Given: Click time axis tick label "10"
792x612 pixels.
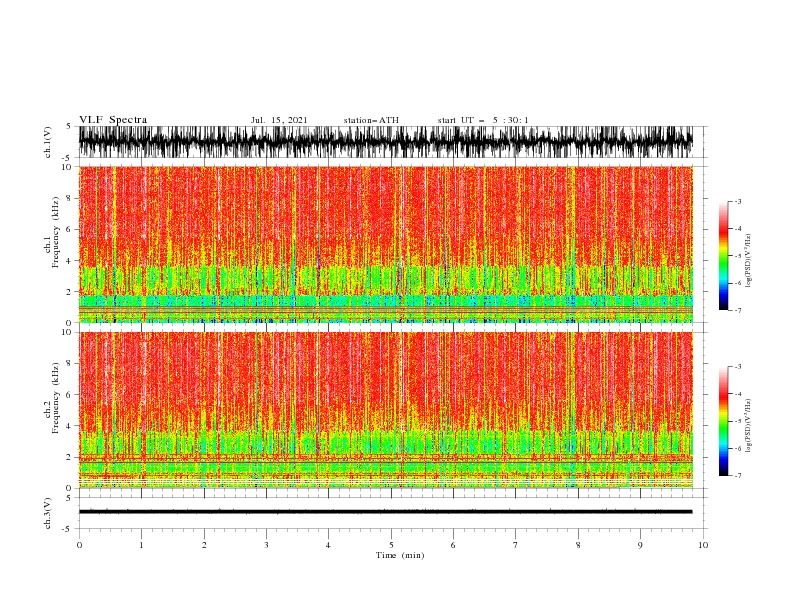Looking at the screenshot, I should pos(703,545).
